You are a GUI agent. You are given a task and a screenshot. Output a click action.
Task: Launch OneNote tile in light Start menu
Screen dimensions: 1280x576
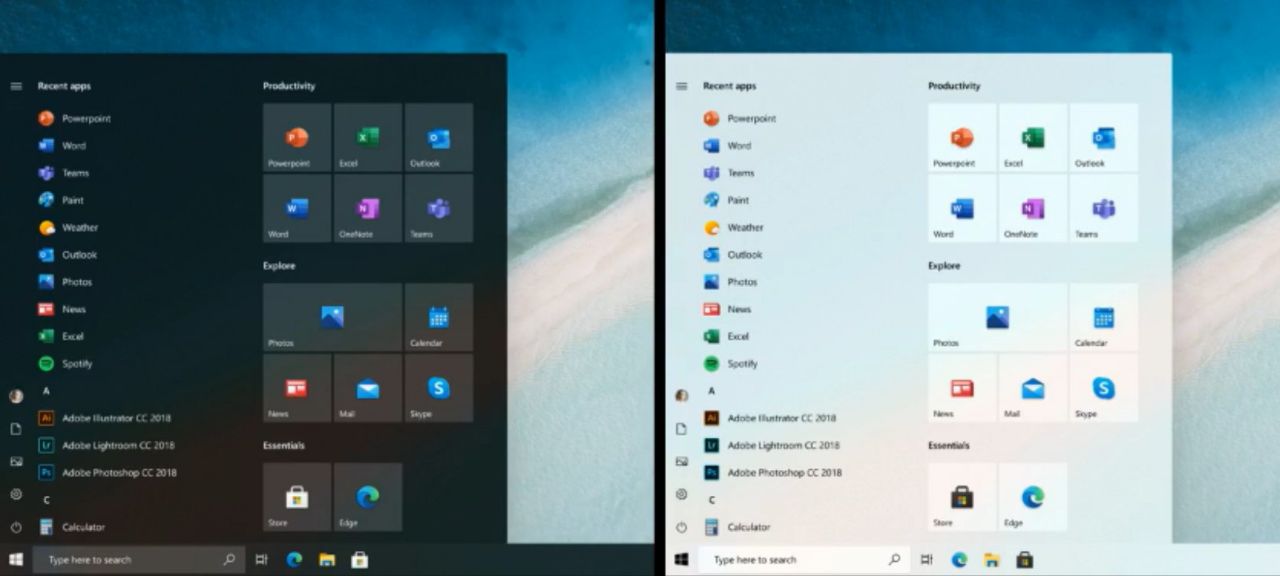click(x=1033, y=208)
